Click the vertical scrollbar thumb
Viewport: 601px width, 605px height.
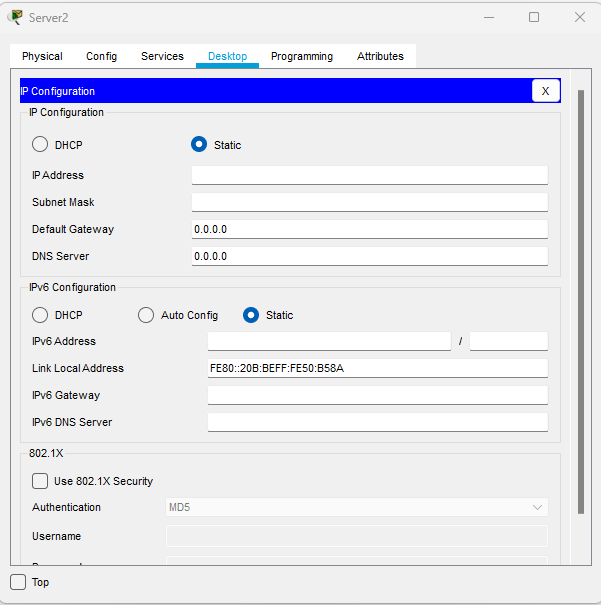tap(581, 302)
